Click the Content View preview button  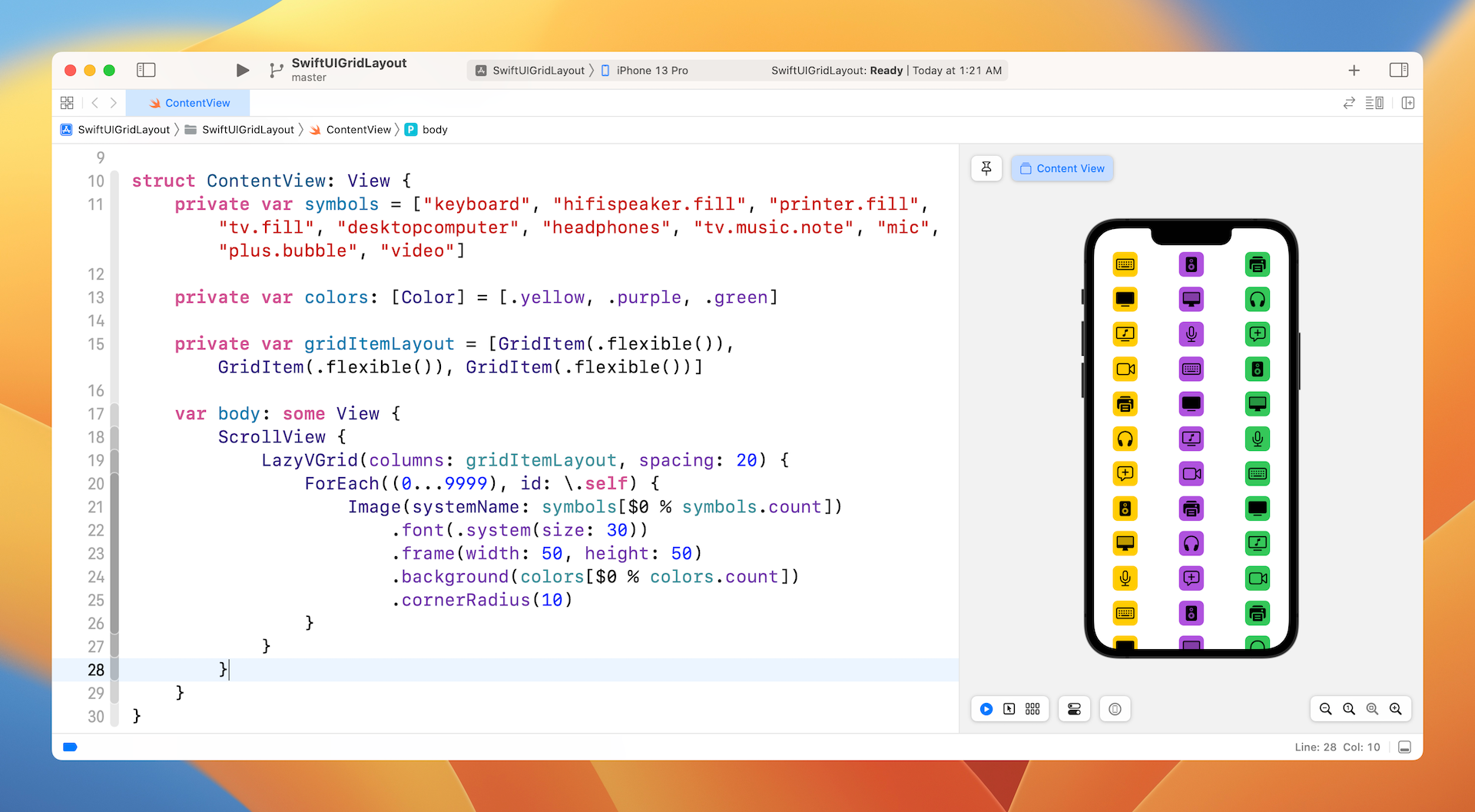pyautogui.click(x=1062, y=168)
